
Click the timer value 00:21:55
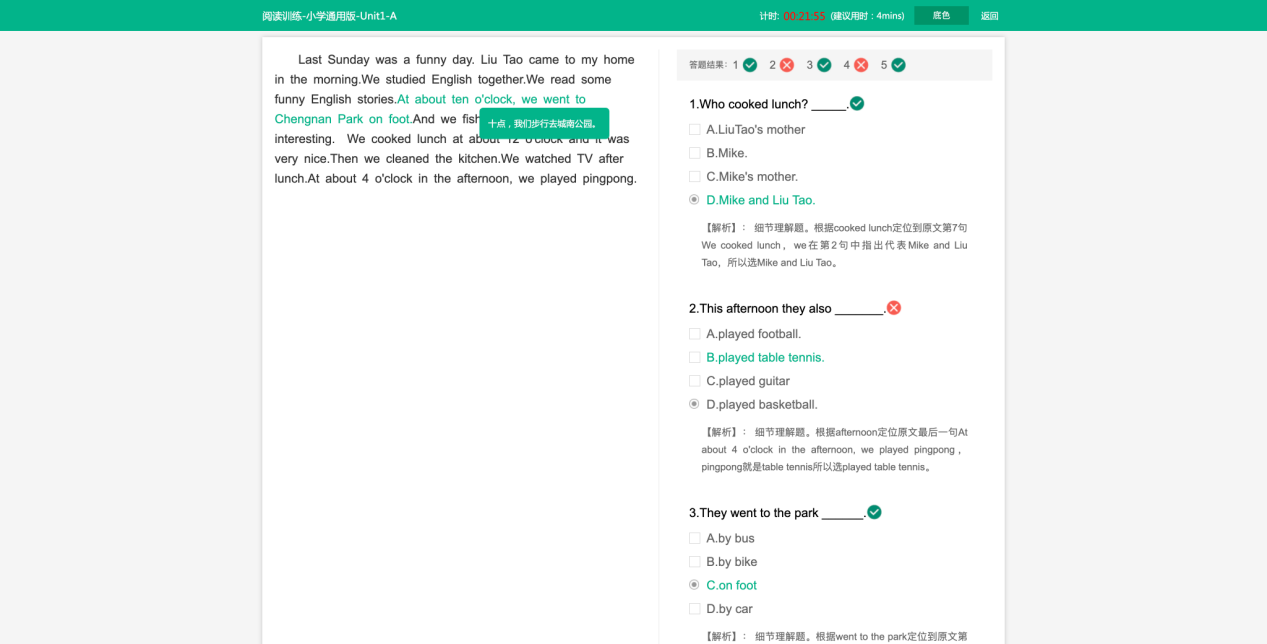(804, 16)
